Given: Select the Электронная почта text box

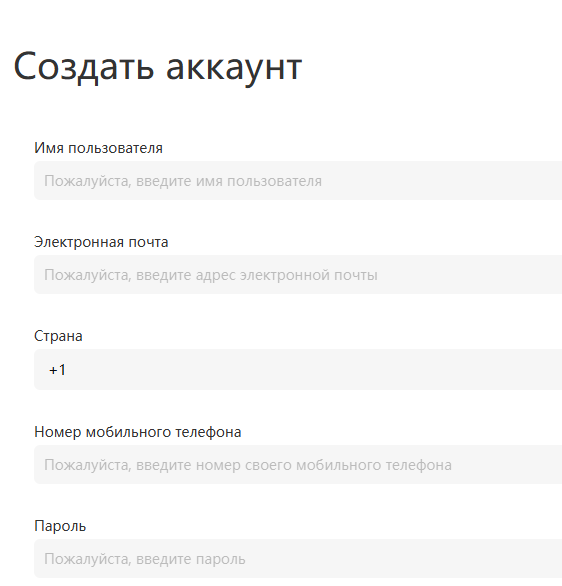Looking at the screenshot, I should coord(298,275).
